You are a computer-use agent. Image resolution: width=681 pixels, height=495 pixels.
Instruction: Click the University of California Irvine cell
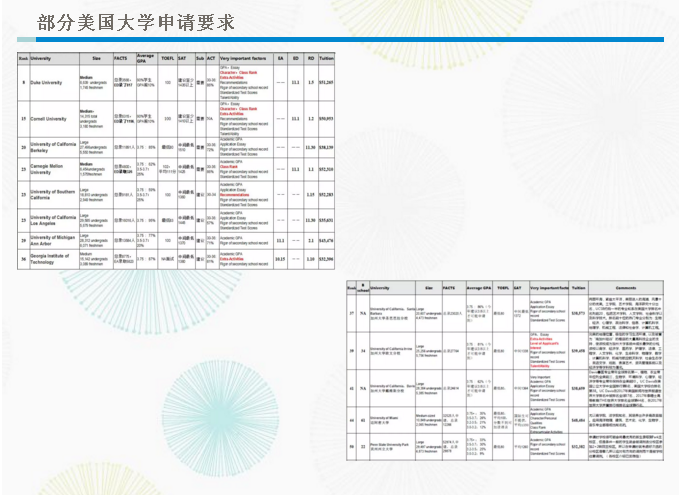tap(391, 352)
